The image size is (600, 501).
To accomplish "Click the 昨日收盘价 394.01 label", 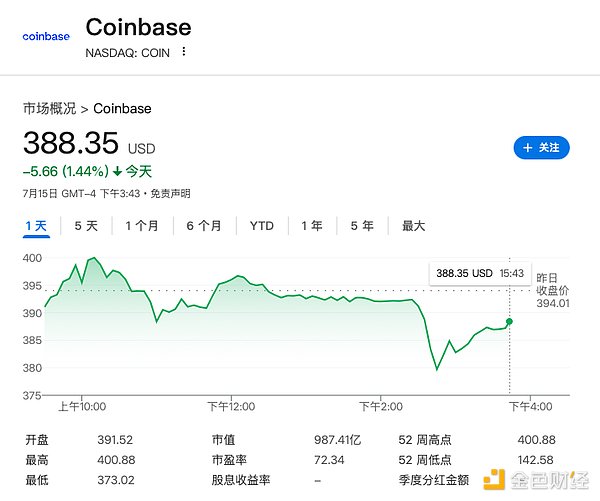I will (552, 289).
